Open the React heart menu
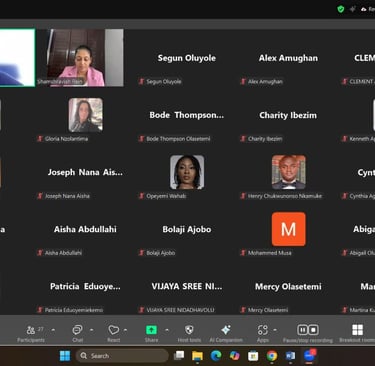 pos(113,334)
